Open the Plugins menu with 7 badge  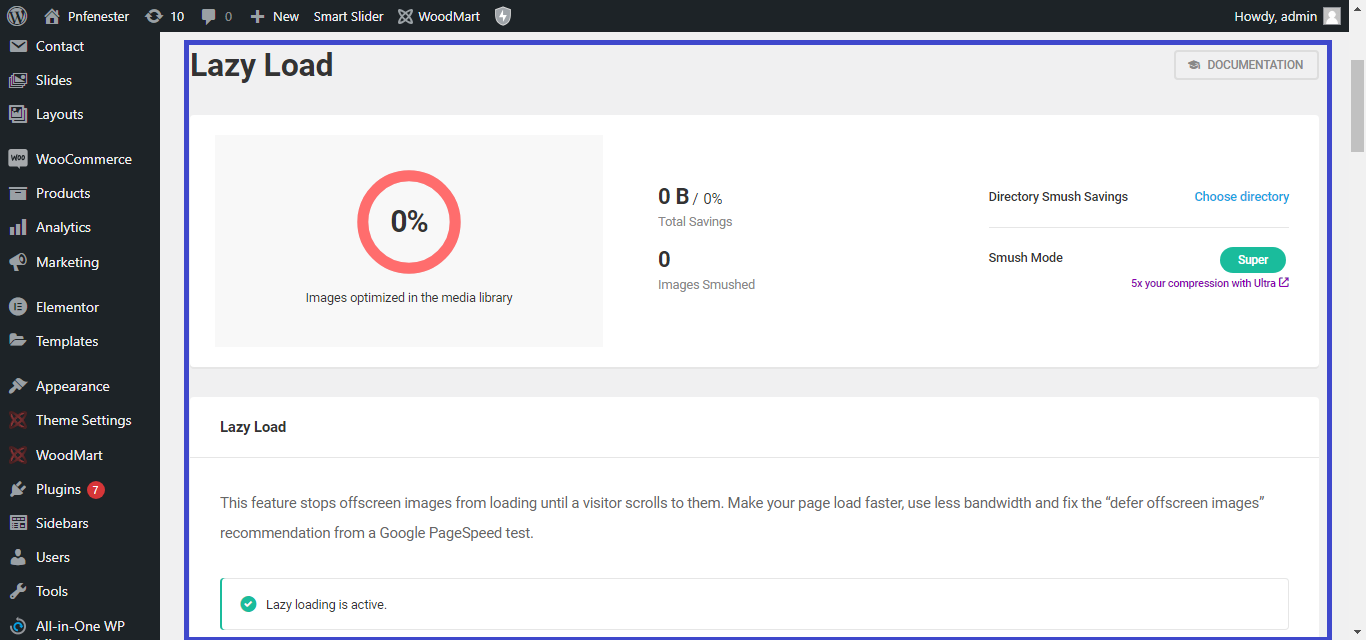[58, 489]
